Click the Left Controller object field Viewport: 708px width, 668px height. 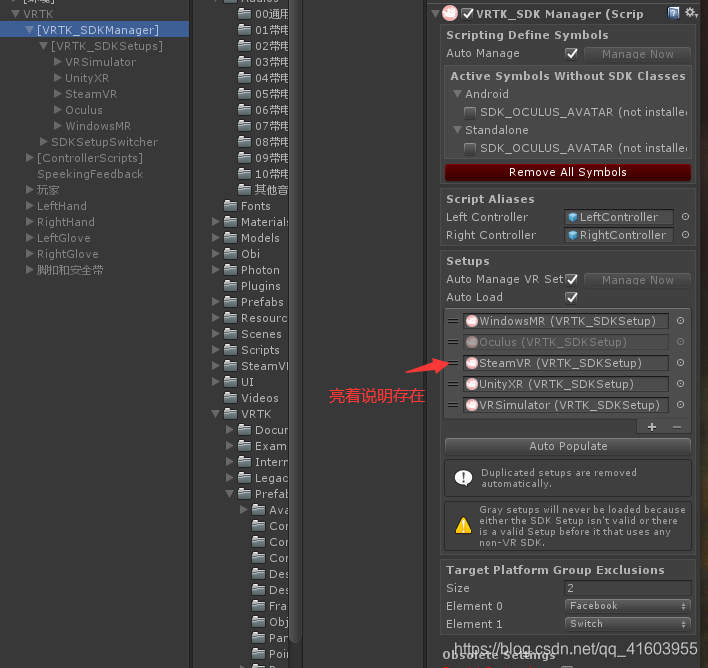[619, 217]
